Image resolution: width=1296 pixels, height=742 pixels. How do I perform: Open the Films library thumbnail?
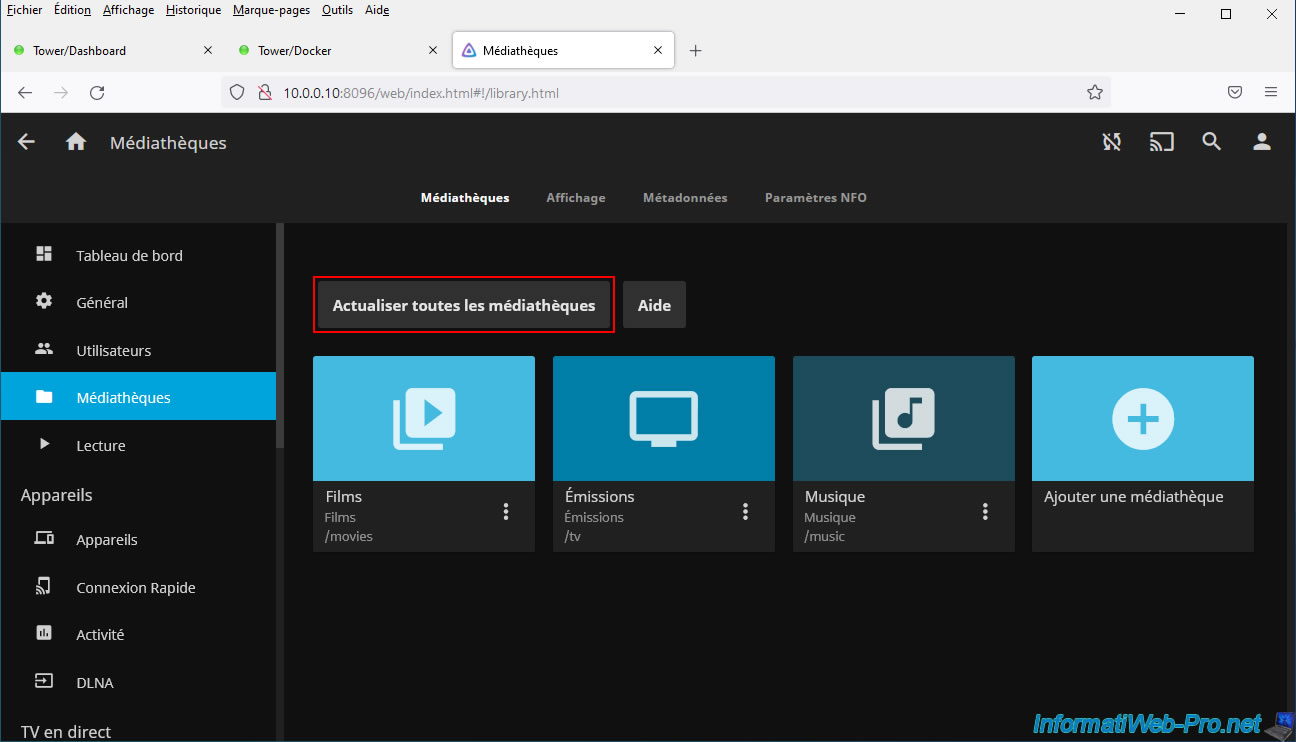tap(423, 418)
